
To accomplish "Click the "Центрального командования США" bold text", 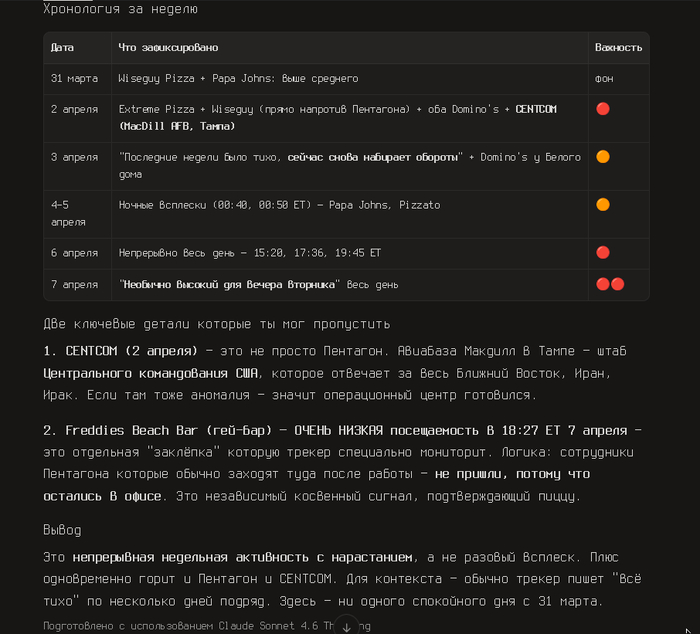I will (150, 373).
